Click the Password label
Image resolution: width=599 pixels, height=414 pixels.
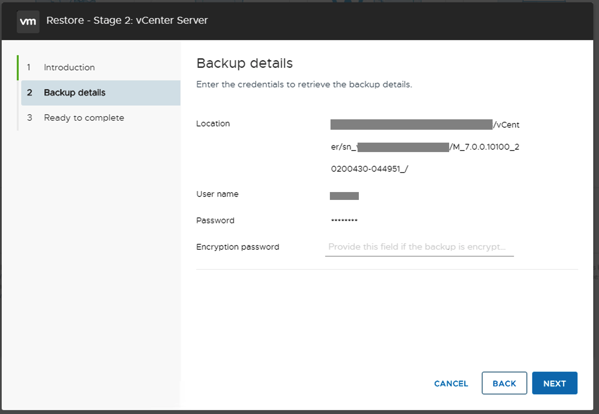(215, 220)
